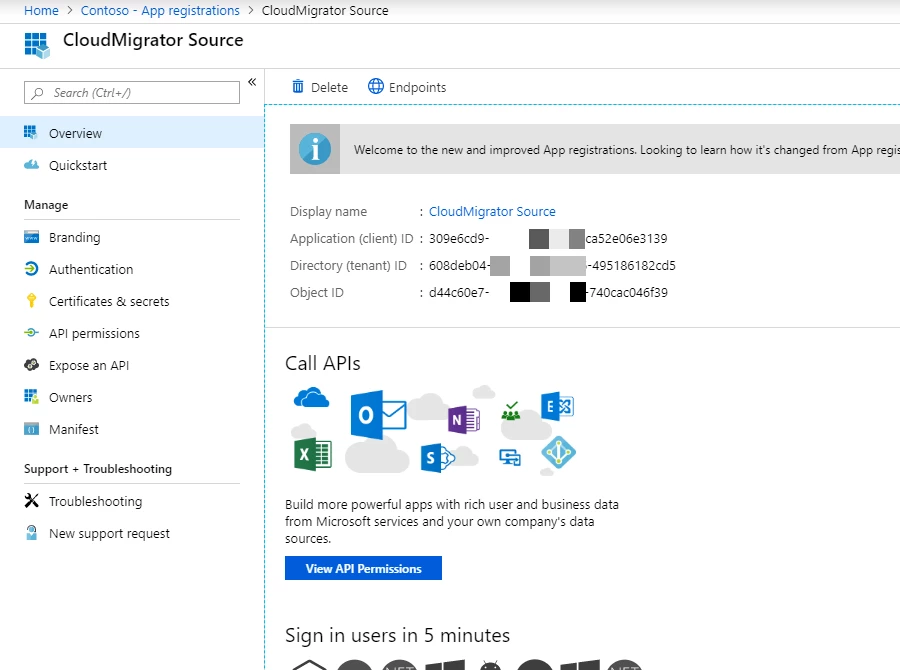
Task: Click the OneNote icon under Call APIs
Action: pyautogui.click(x=464, y=420)
